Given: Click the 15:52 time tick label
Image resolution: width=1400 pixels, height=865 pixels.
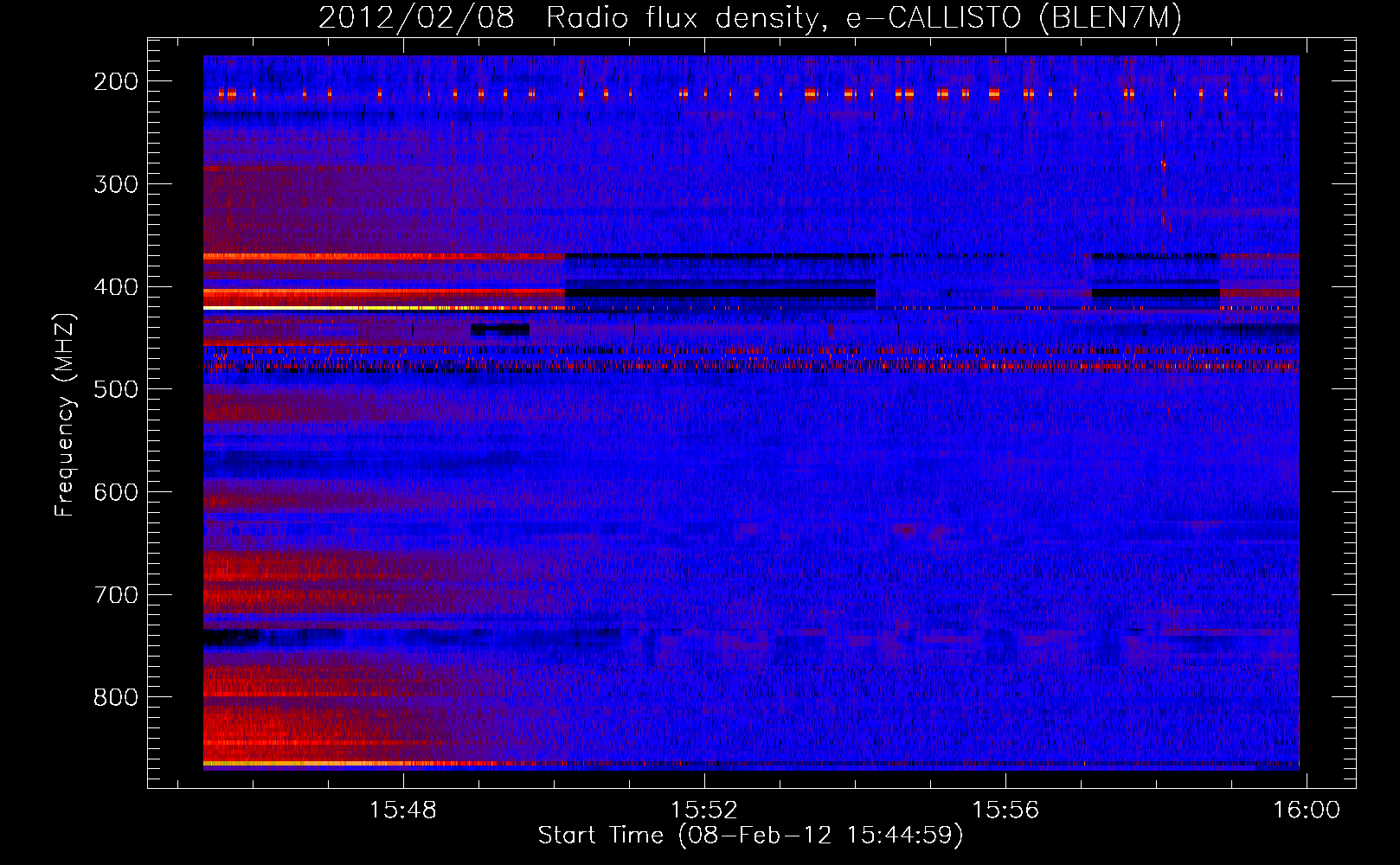Looking at the screenshot, I should [704, 811].
